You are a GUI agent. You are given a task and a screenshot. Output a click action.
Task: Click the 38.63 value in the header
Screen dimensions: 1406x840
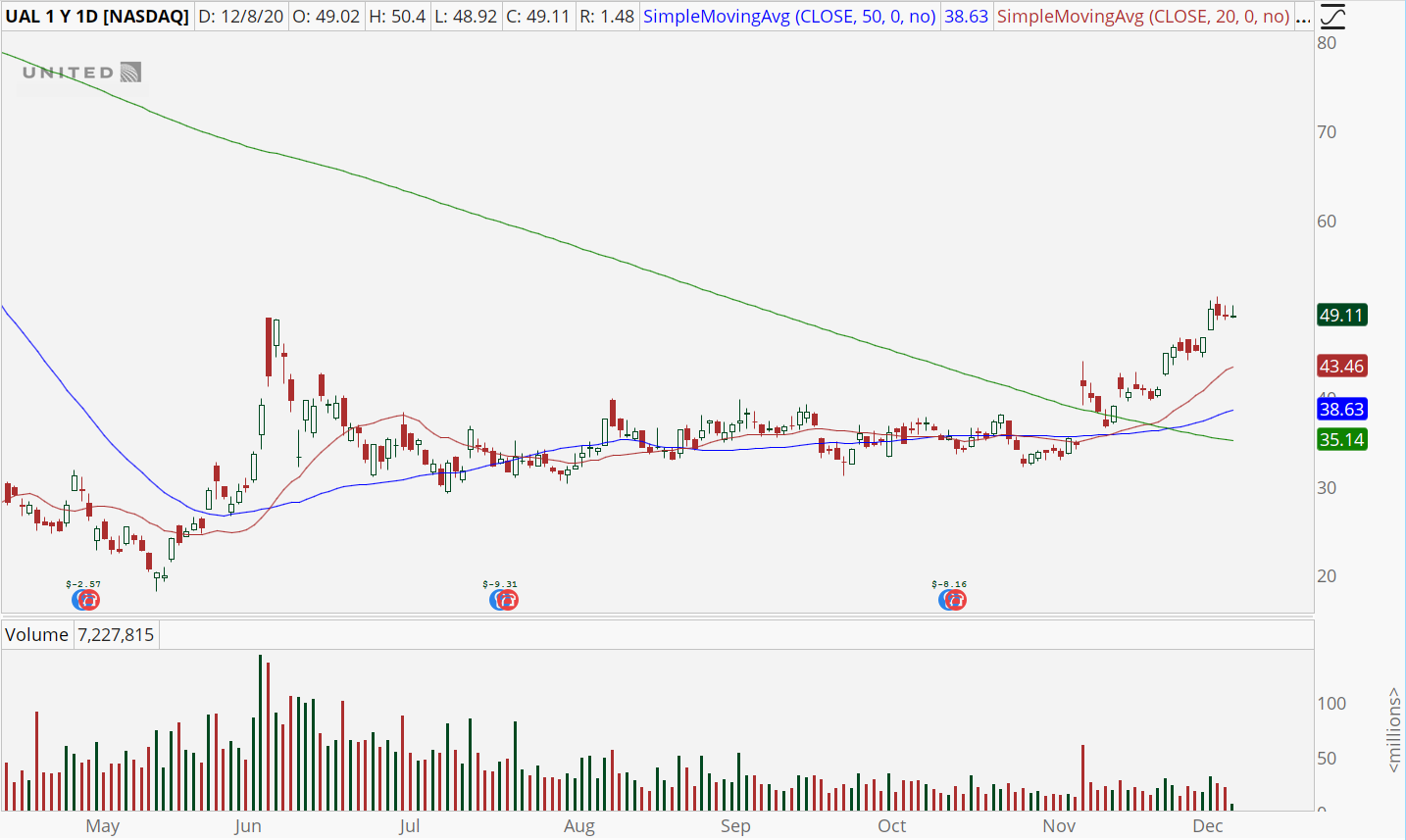(x=967, y=17)
